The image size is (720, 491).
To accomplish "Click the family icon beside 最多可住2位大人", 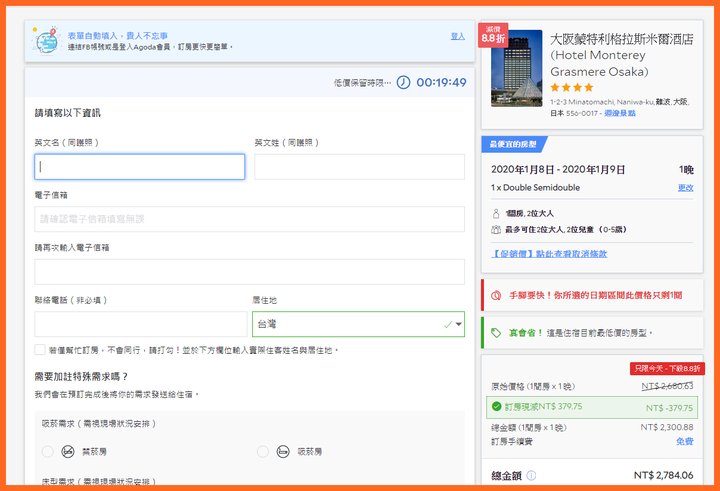I will coord(496,230).
